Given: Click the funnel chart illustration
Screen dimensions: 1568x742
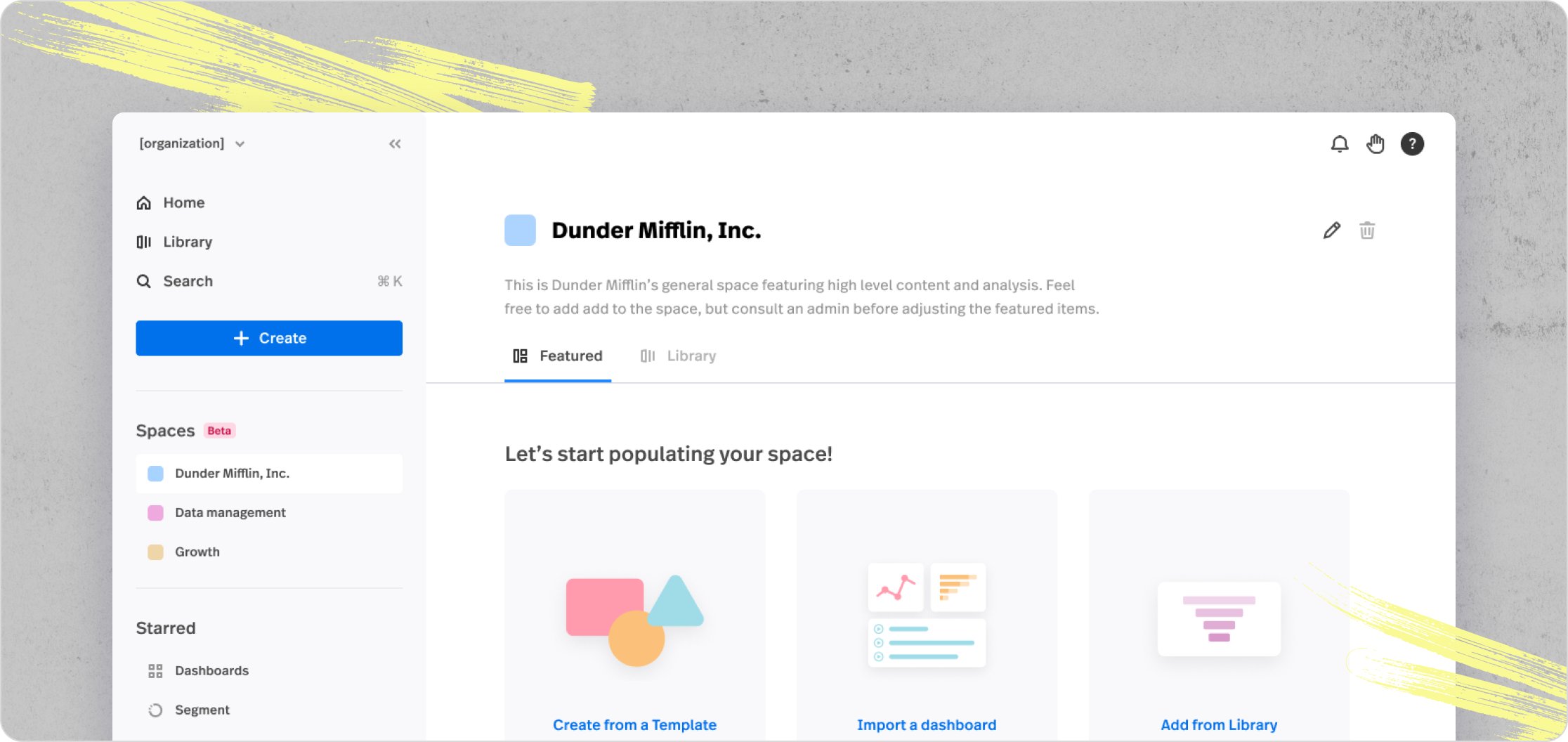Looking at the screenshot, I should click(1219, 619).
